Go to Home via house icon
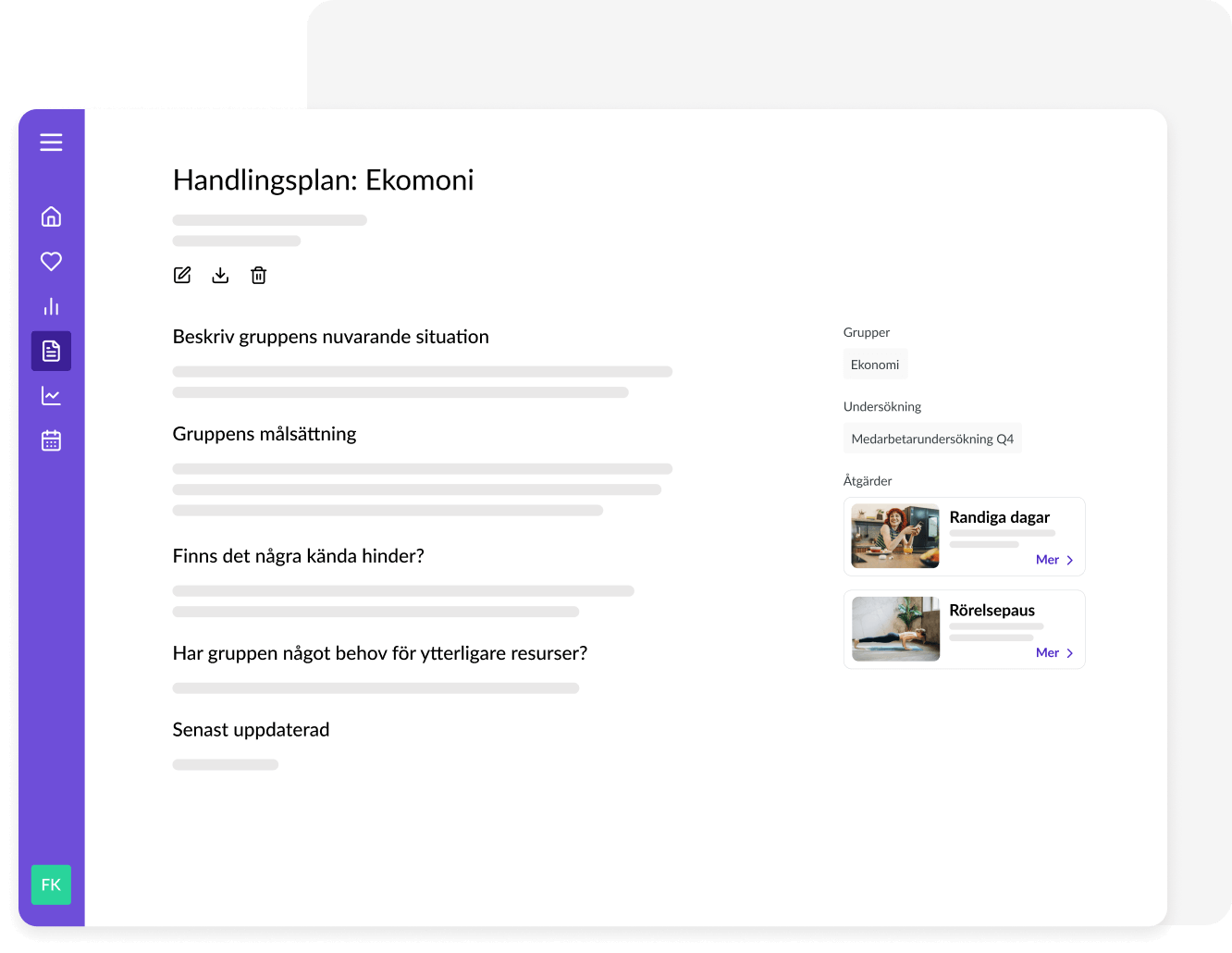Screen dimensions: 1232x953 point(51,217)
